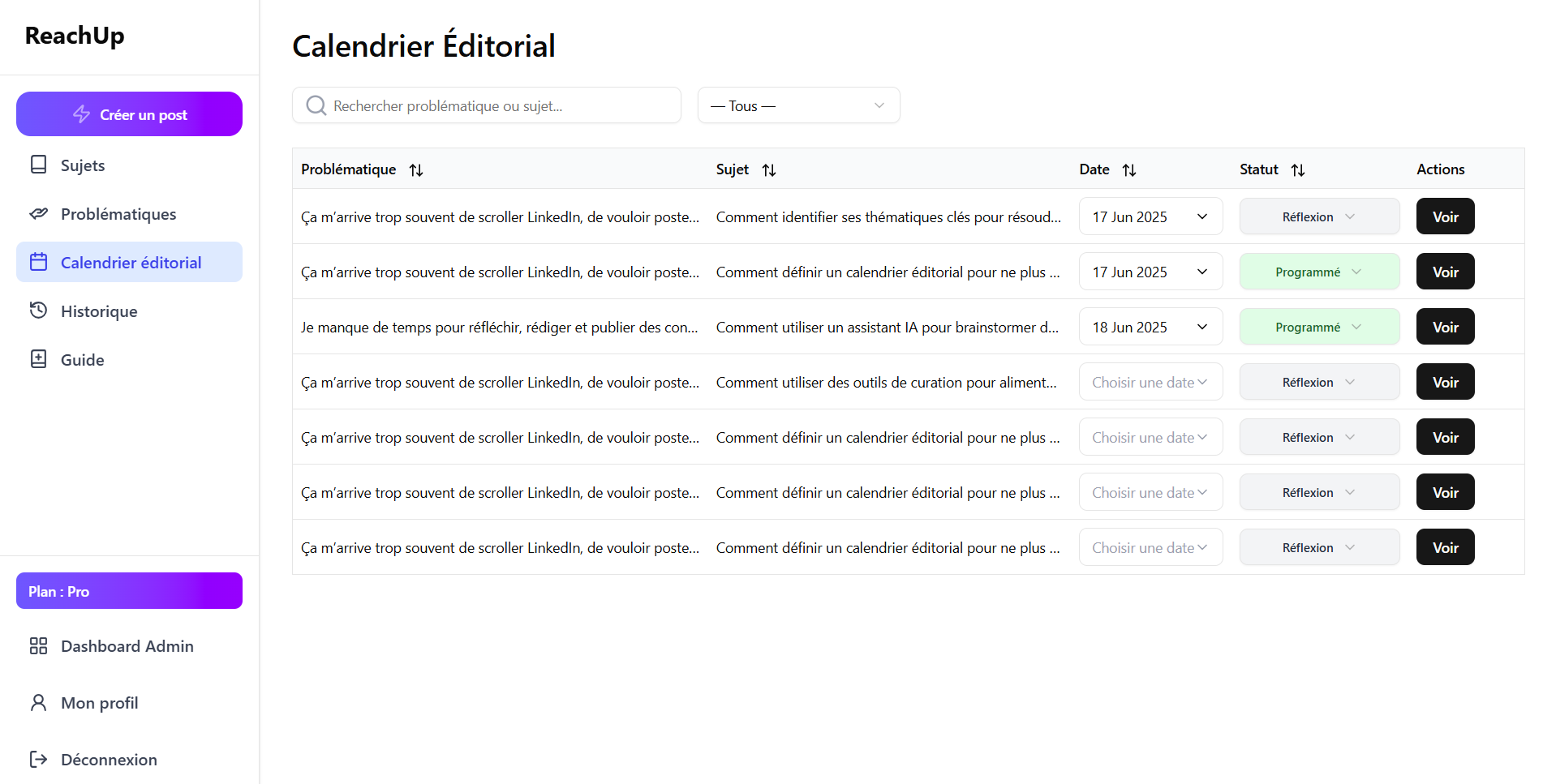Screen dimensions: 1556x784
Task: Log out via Déconnexion
Action: point(129,759)
